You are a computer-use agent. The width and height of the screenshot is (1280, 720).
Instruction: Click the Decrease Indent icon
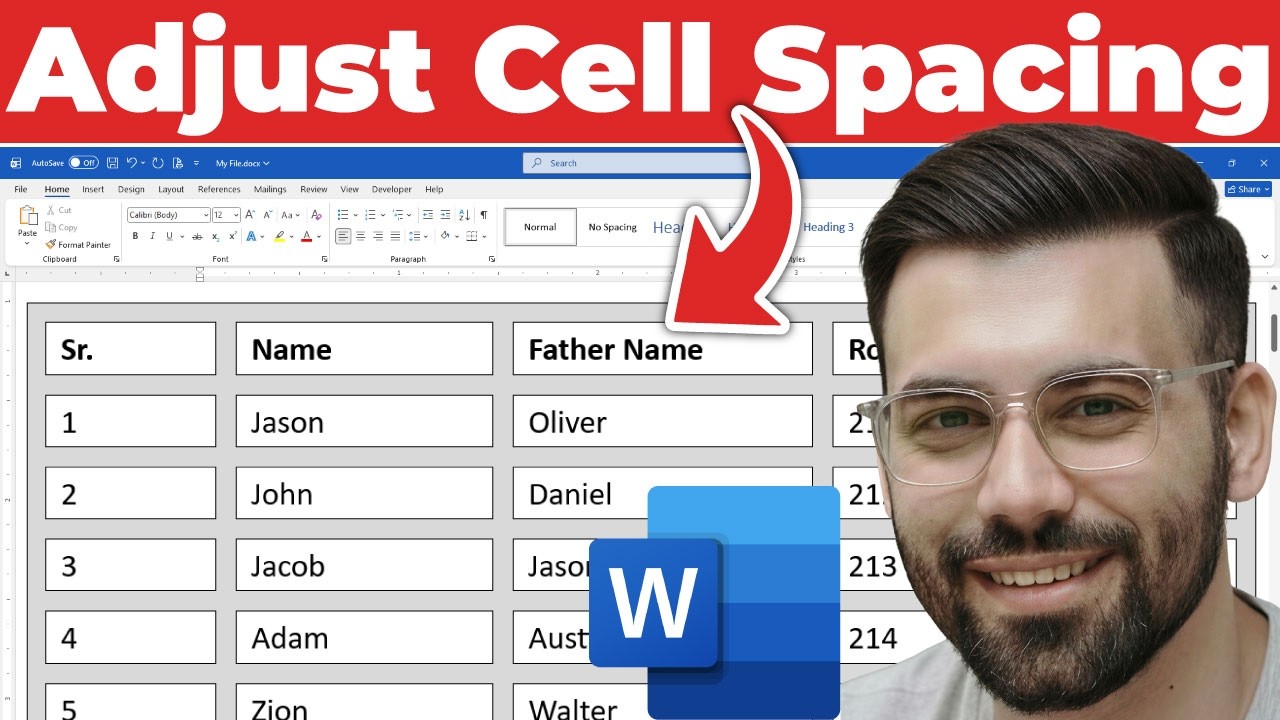tap(428, 215)
